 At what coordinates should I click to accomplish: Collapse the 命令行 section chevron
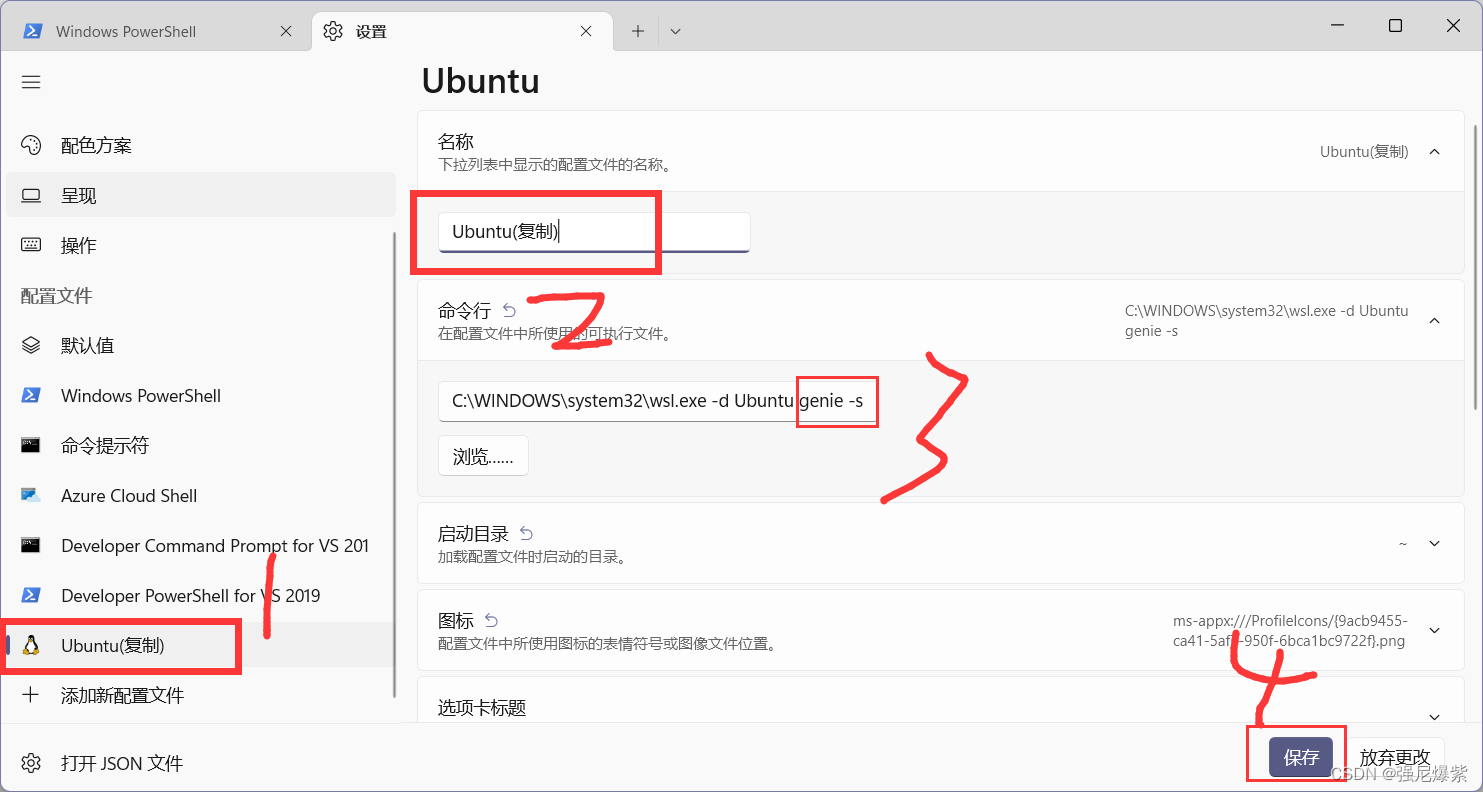point(1434,321)
